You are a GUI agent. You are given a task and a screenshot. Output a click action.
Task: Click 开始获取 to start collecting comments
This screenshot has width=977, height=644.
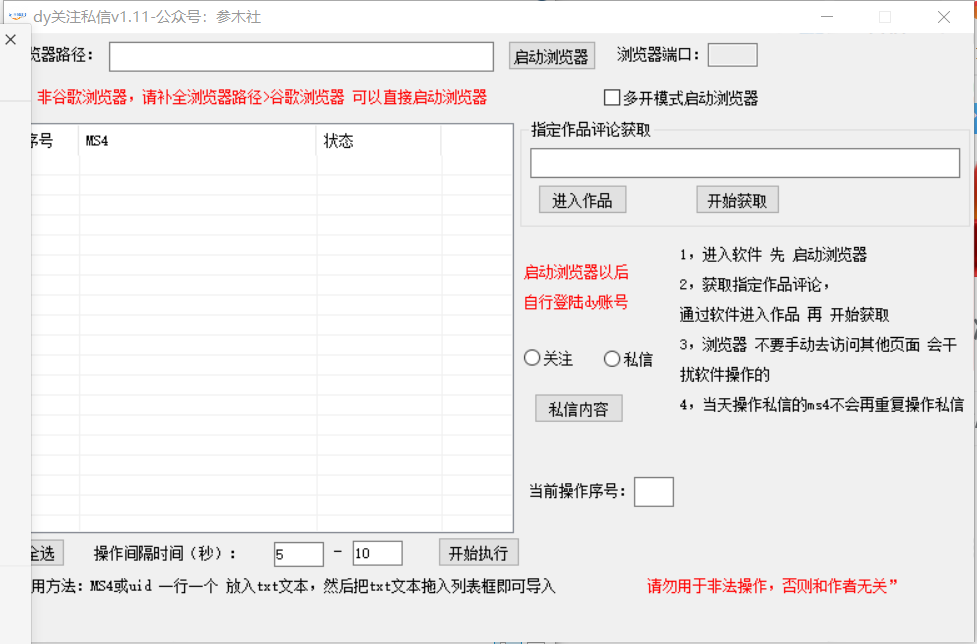pos(737,199)
